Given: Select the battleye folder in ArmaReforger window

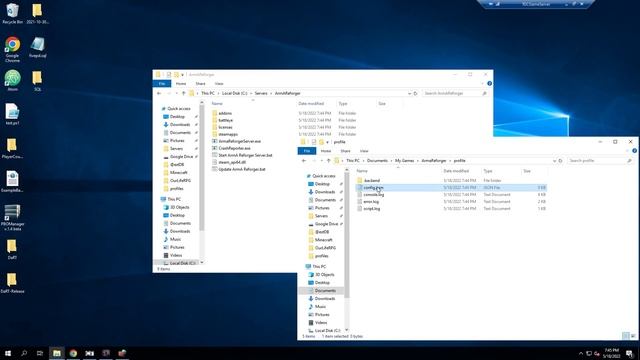Looking at the screenshot, I should click(x=225, y=120).
